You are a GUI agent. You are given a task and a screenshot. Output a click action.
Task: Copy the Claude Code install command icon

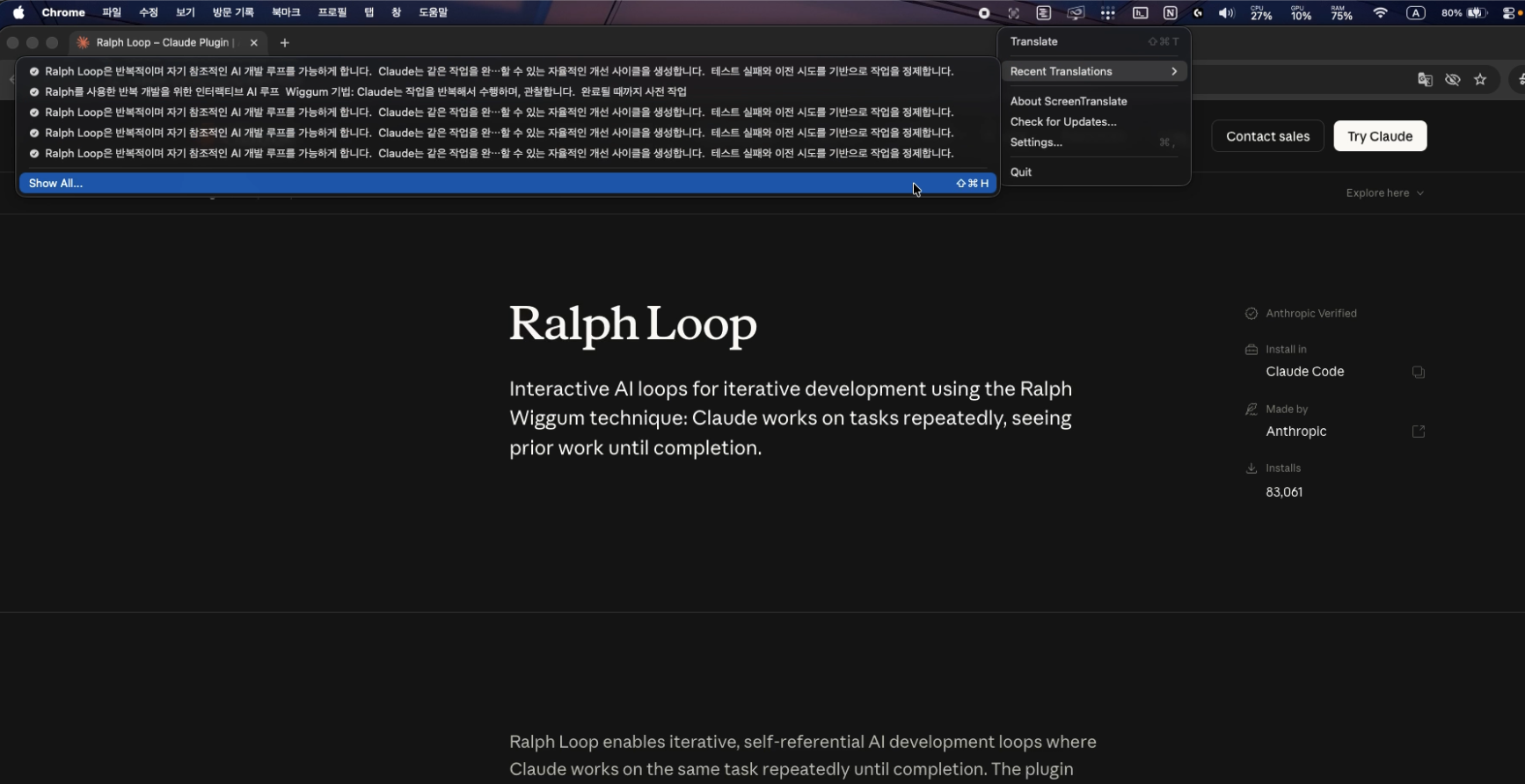1419,372
